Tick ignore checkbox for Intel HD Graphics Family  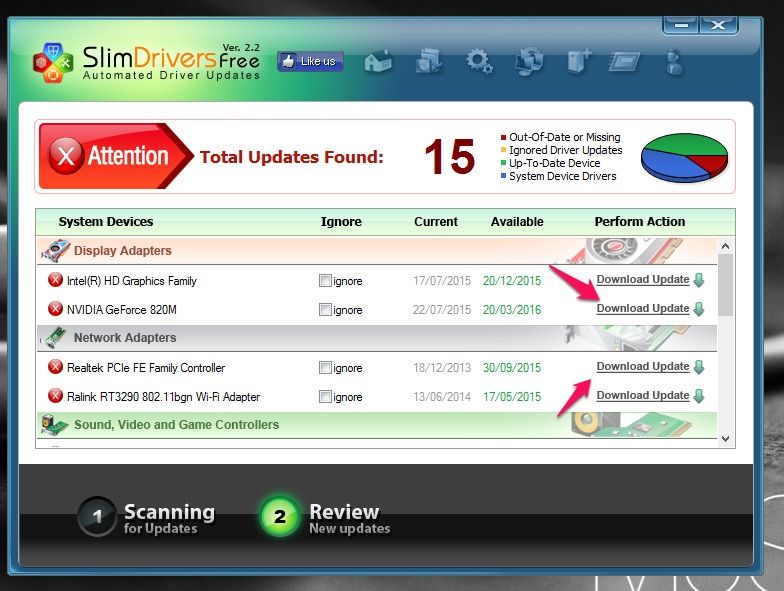pos(325,280)
